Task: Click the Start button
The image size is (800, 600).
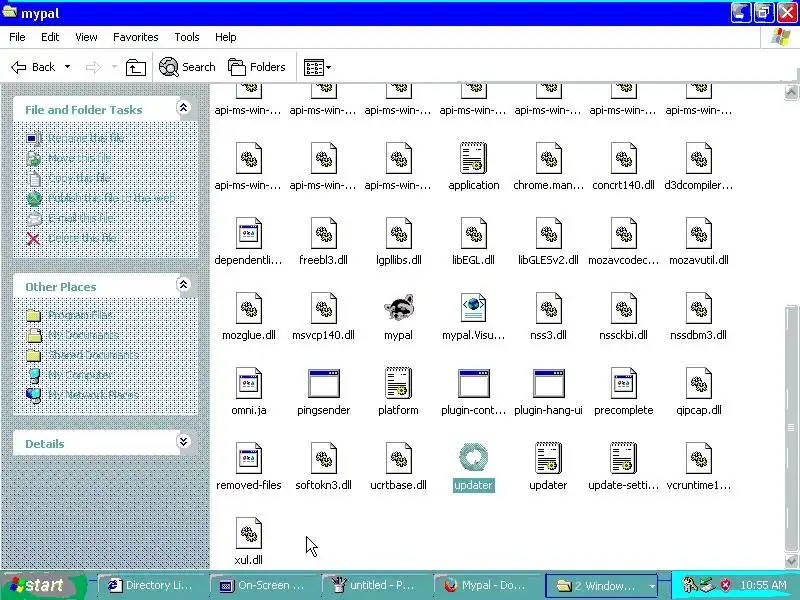Action: 42,585
